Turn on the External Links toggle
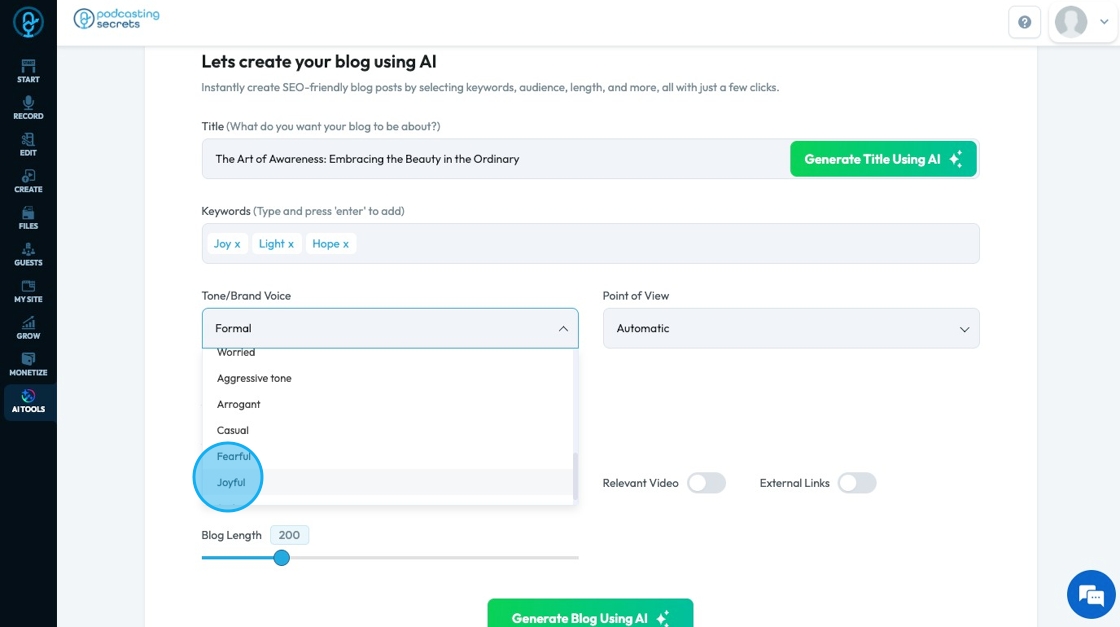This screenshot has height=627, width=1120. pyautogui.click(x=857, y=483)
